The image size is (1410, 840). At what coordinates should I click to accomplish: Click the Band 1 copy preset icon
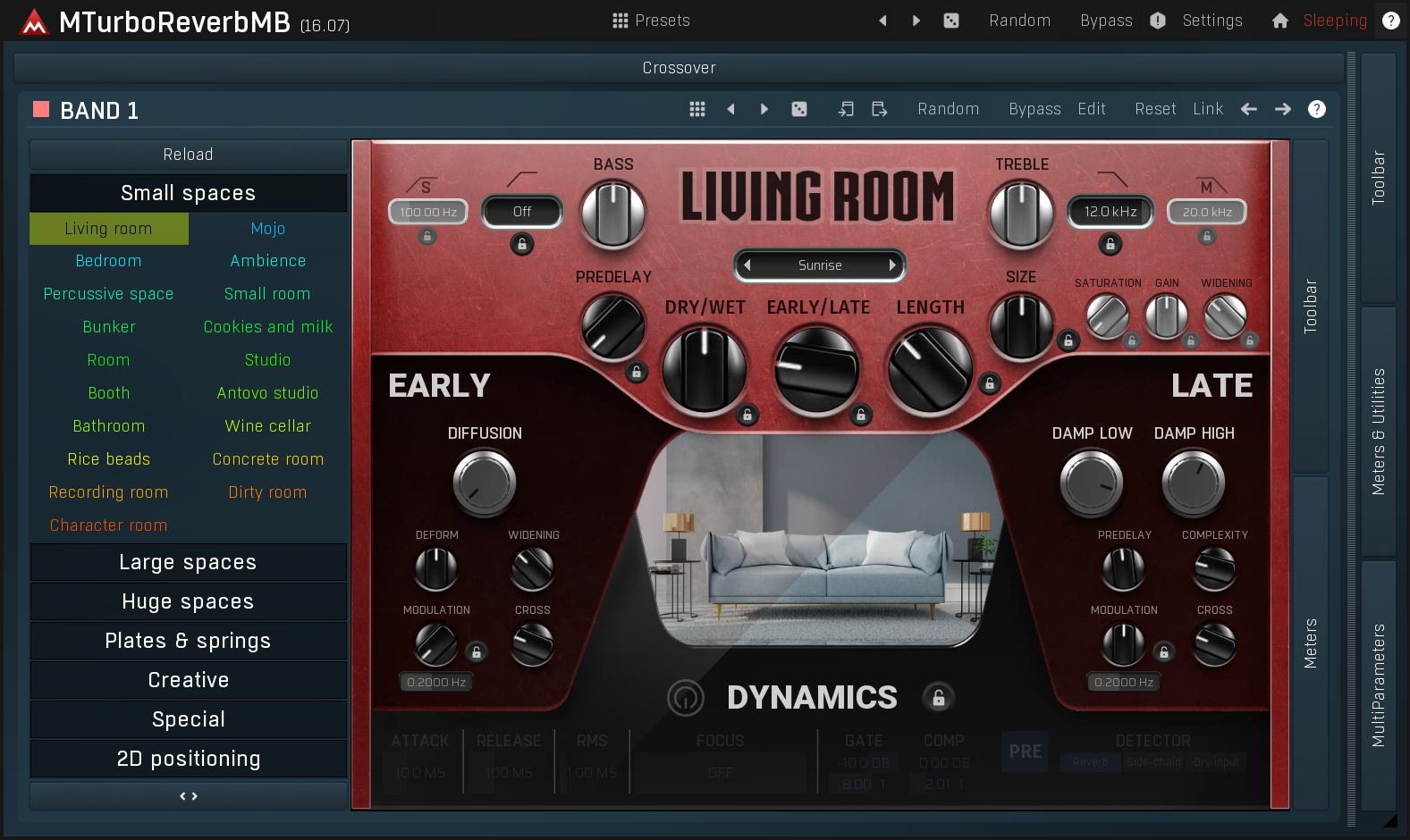pos(846,109)
